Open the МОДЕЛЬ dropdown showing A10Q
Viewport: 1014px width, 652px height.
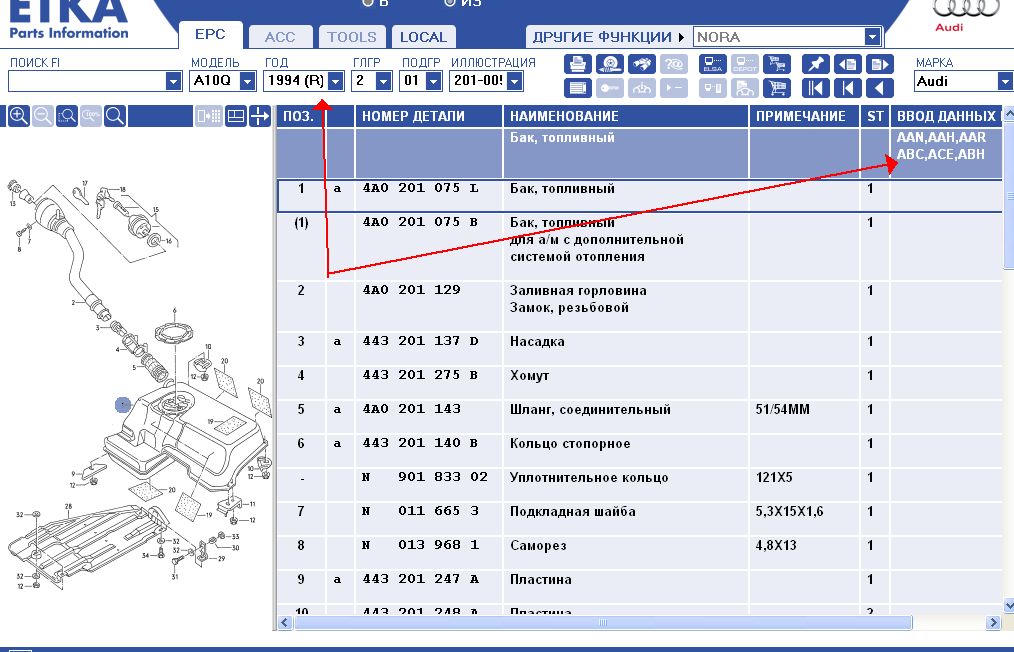click(x=248, y=82)
